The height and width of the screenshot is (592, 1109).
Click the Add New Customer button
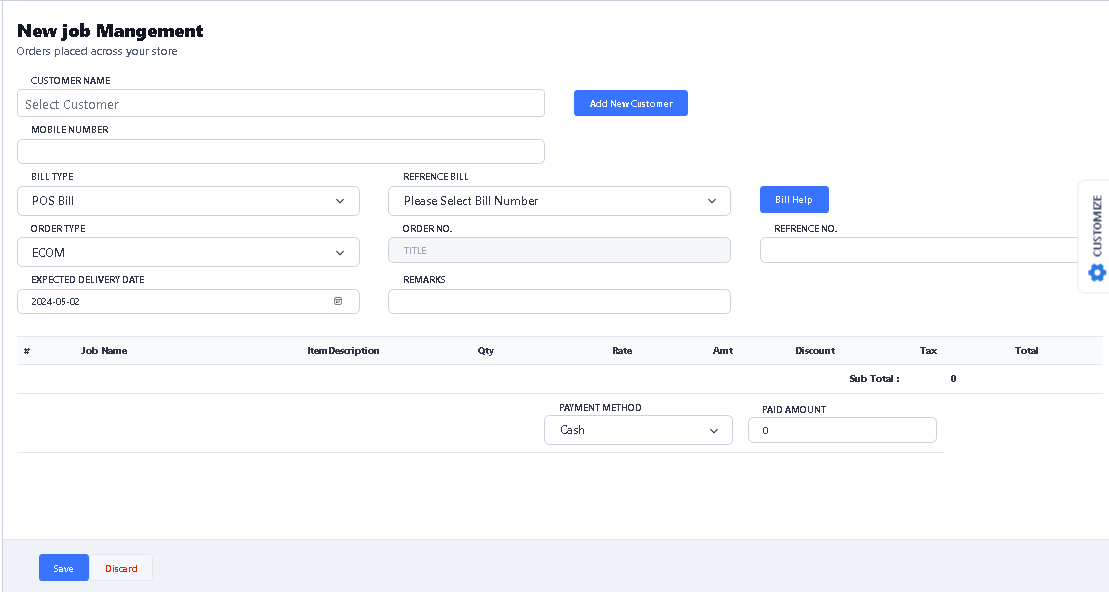point(630,103)
